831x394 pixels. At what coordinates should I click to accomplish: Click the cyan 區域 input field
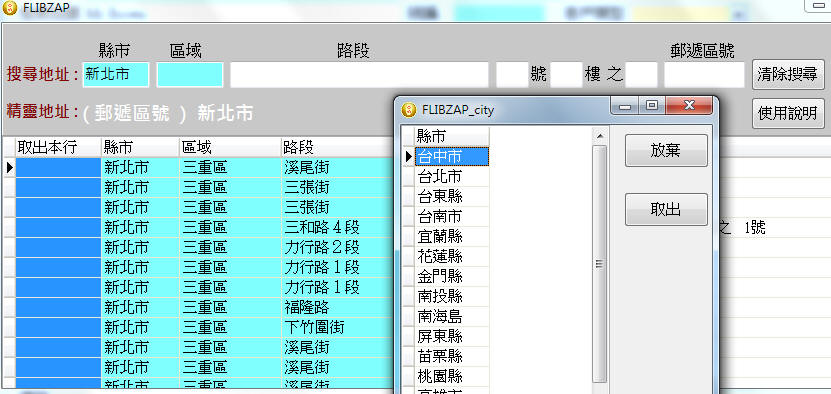click(x=190, y=74)
